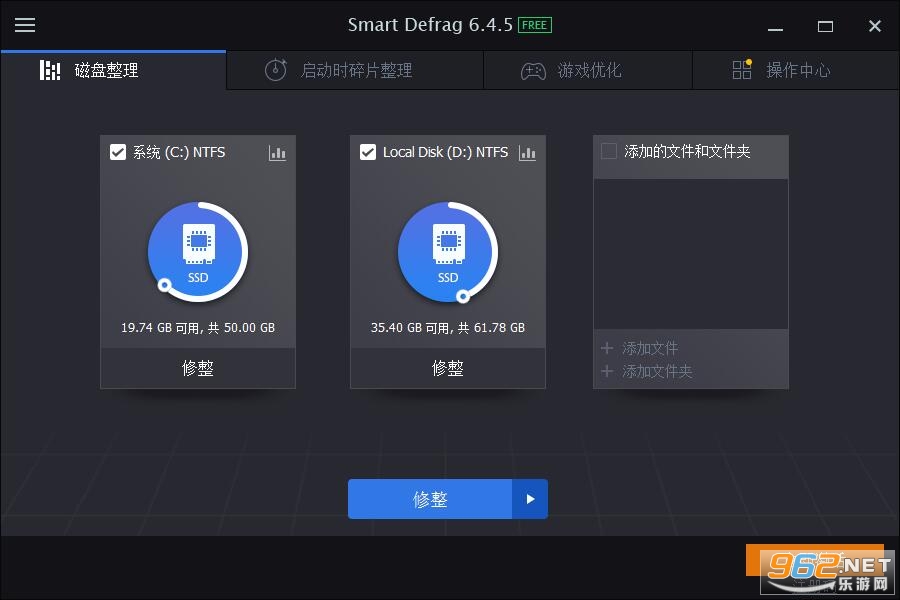Start the main blue 修整 button

click(x=430, y=499)
